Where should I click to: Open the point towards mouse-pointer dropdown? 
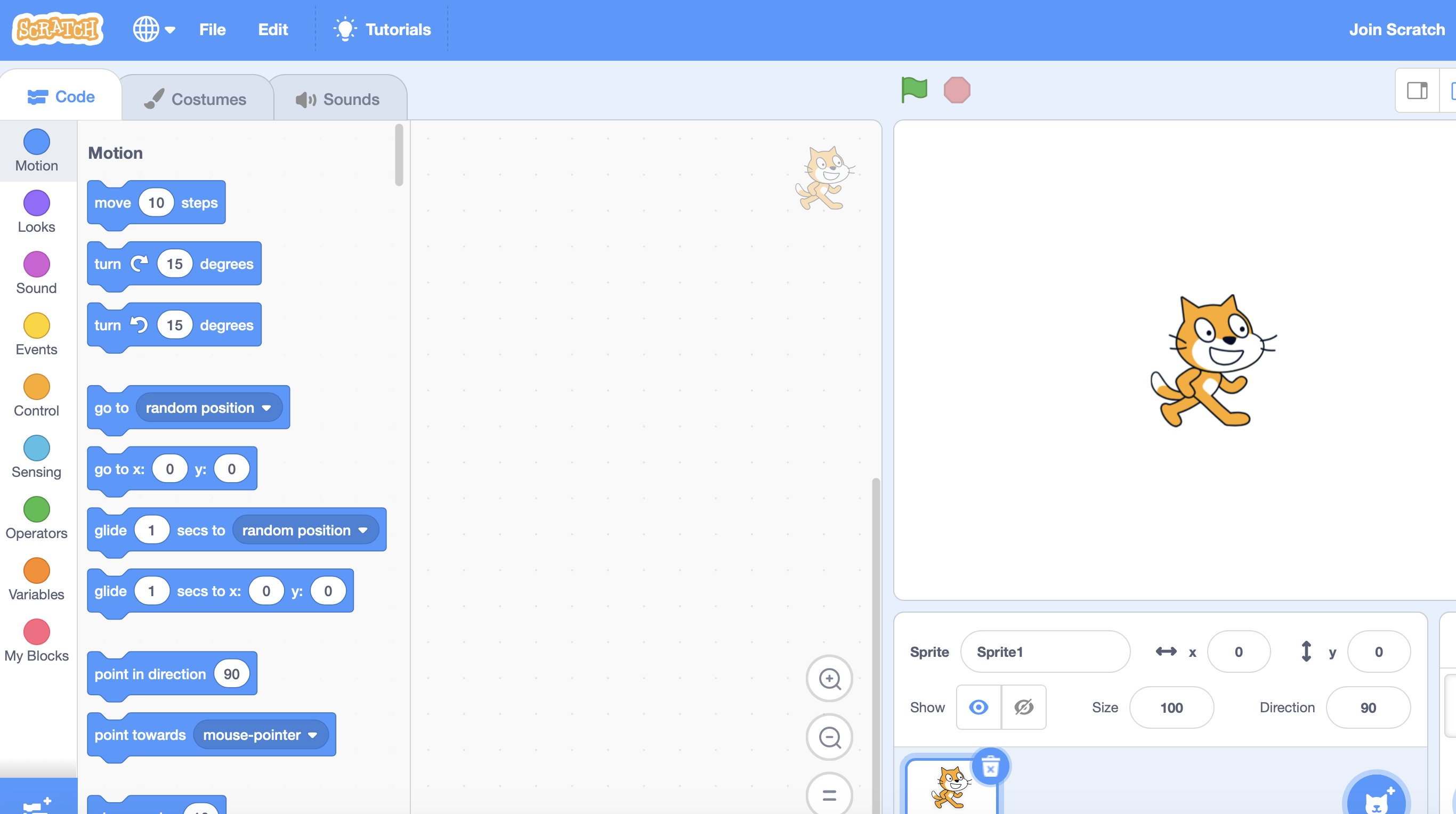coord(261,734)
